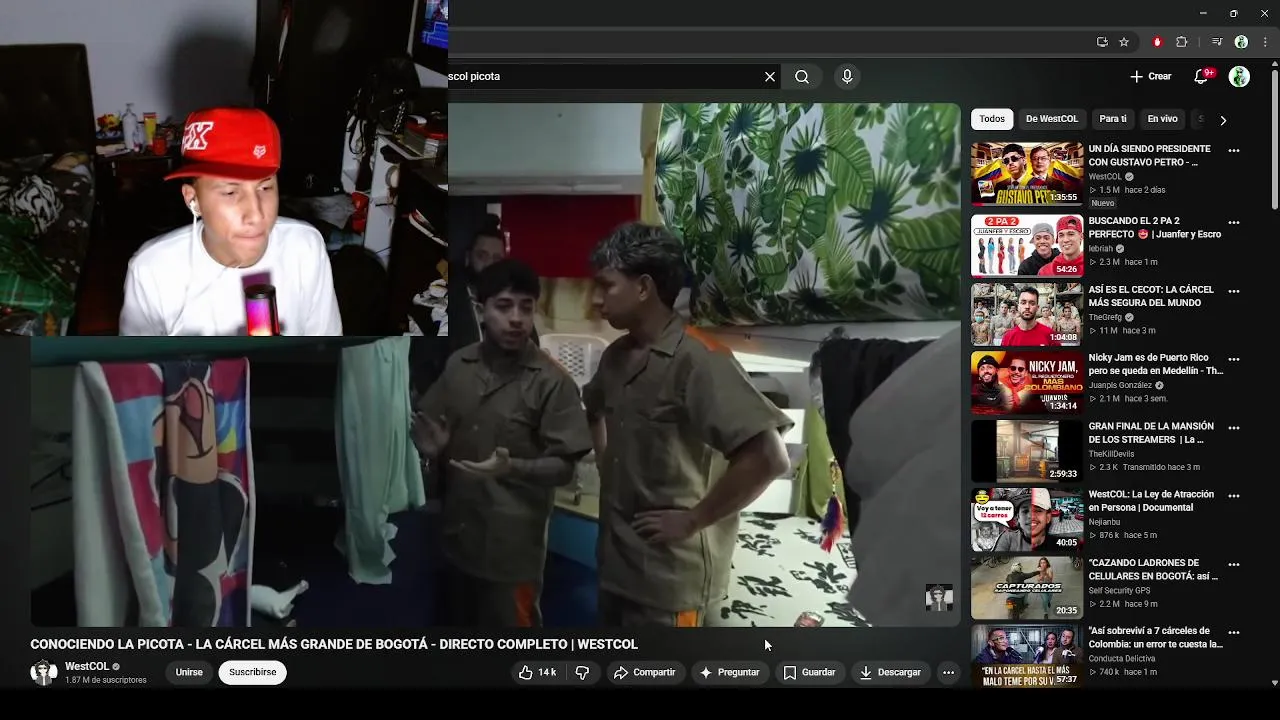Click the magnifying glass search button

tap(802, 76)
